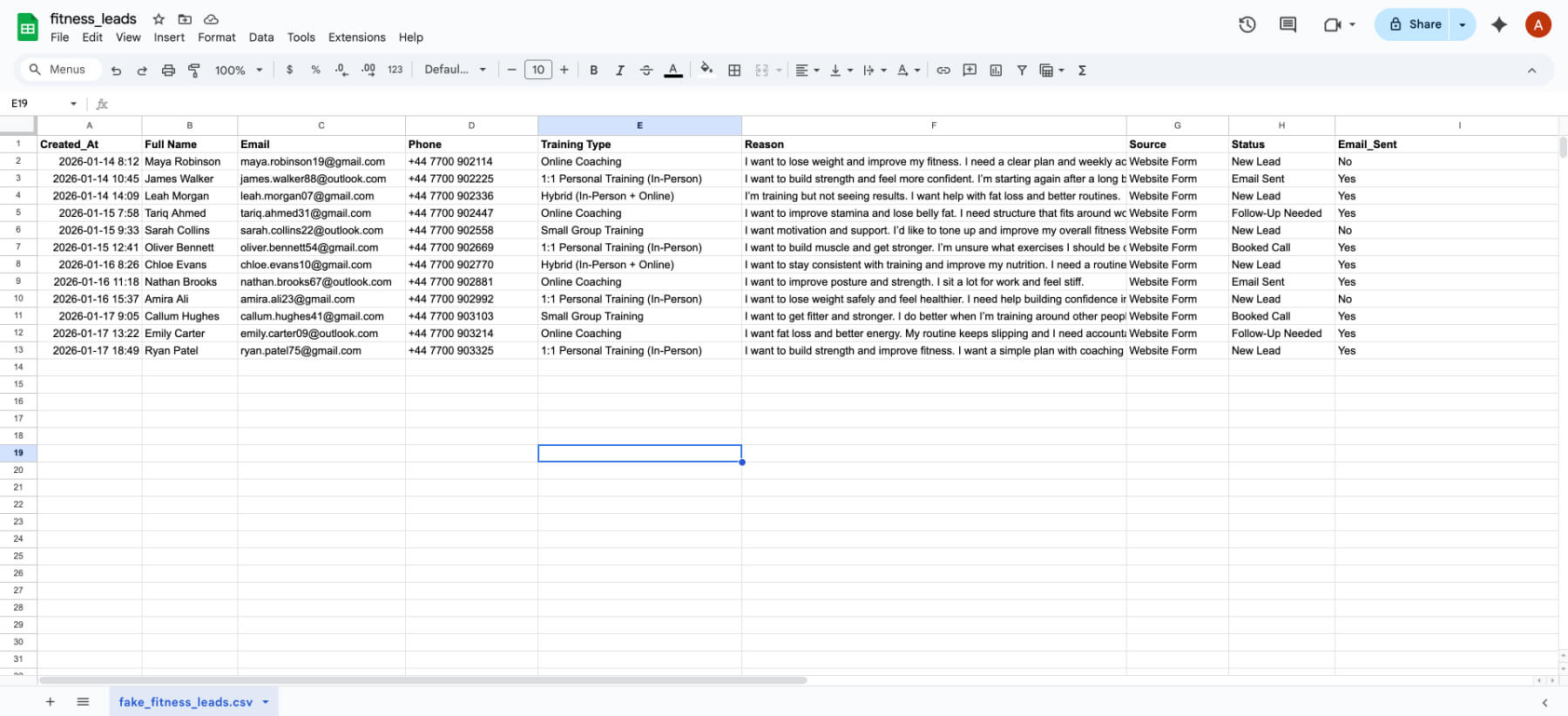Open the Extensions menu

tap(356, 37)
